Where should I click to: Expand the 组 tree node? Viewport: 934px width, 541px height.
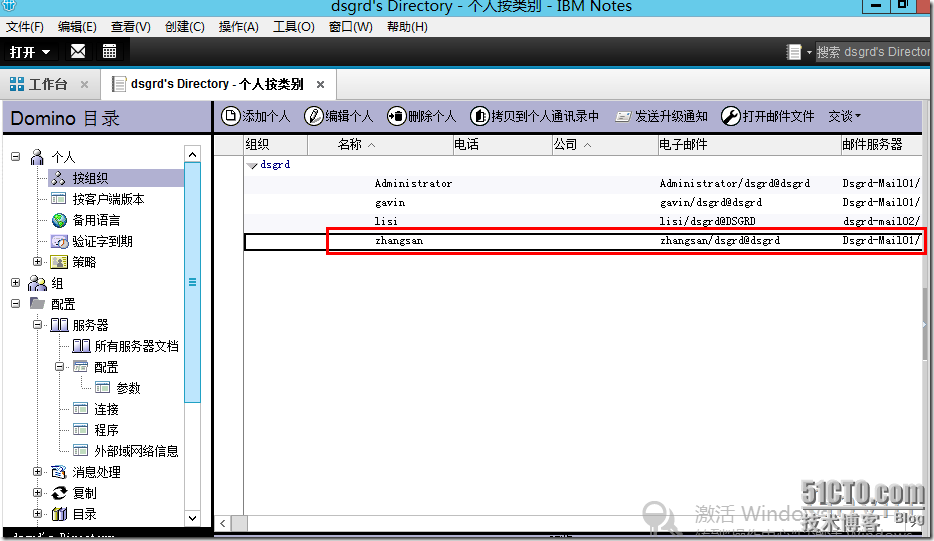15,282
